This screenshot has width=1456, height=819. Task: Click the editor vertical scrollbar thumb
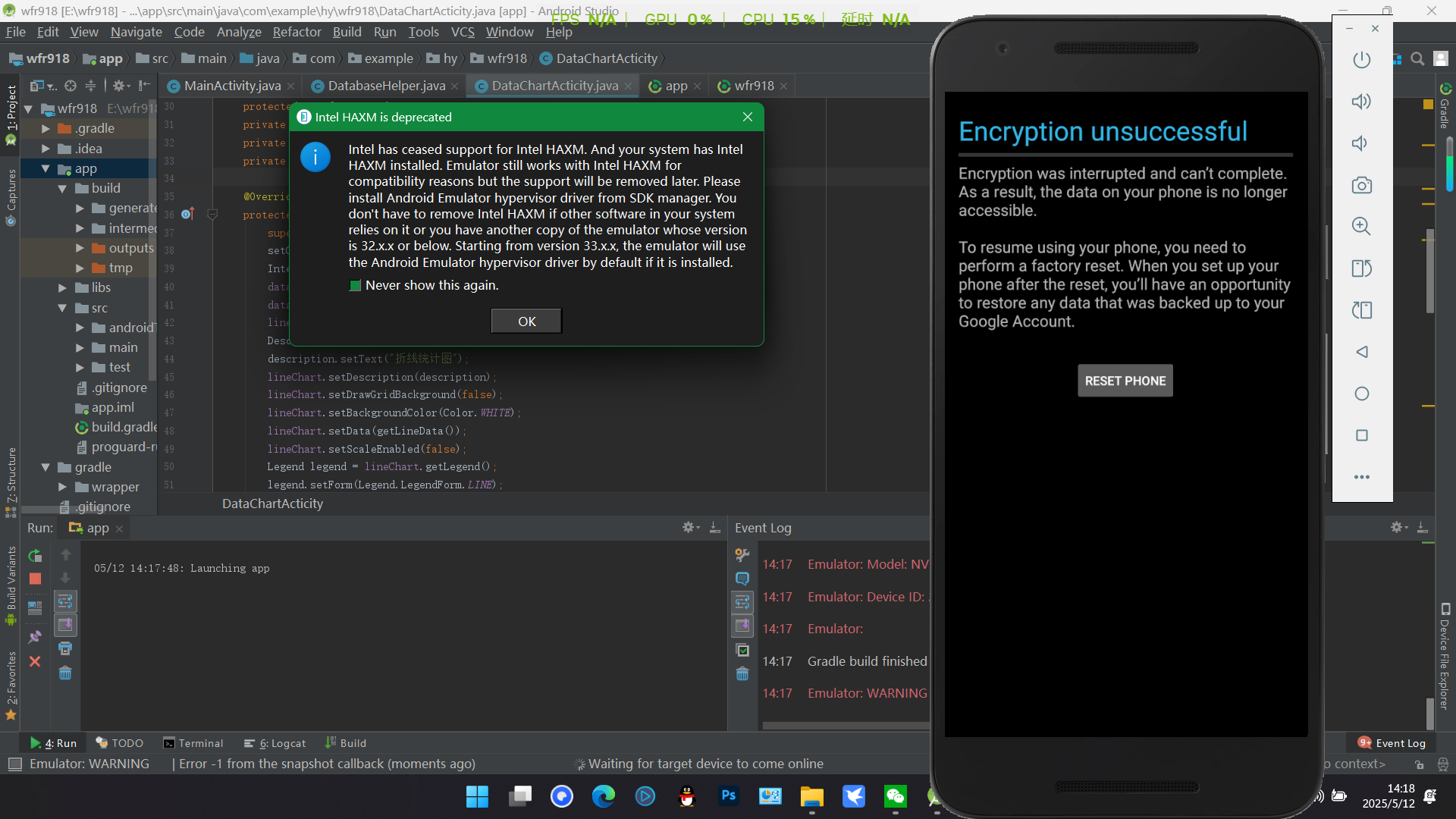[x=1429, y=271]
